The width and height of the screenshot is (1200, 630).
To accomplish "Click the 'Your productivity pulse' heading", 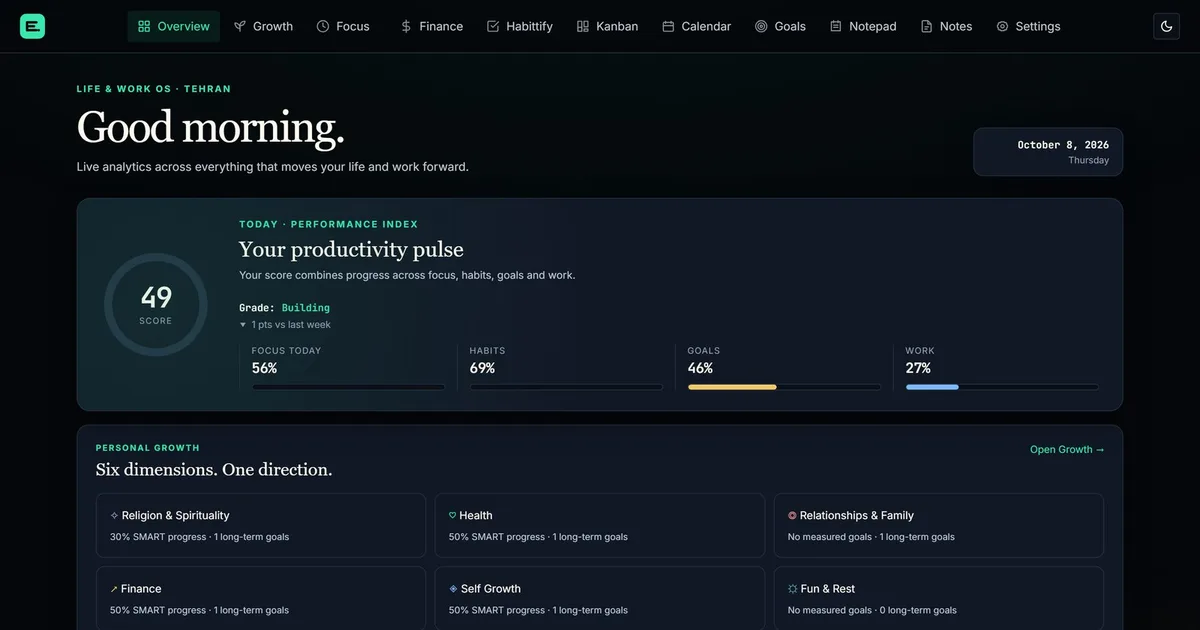I will pos(351,249).
